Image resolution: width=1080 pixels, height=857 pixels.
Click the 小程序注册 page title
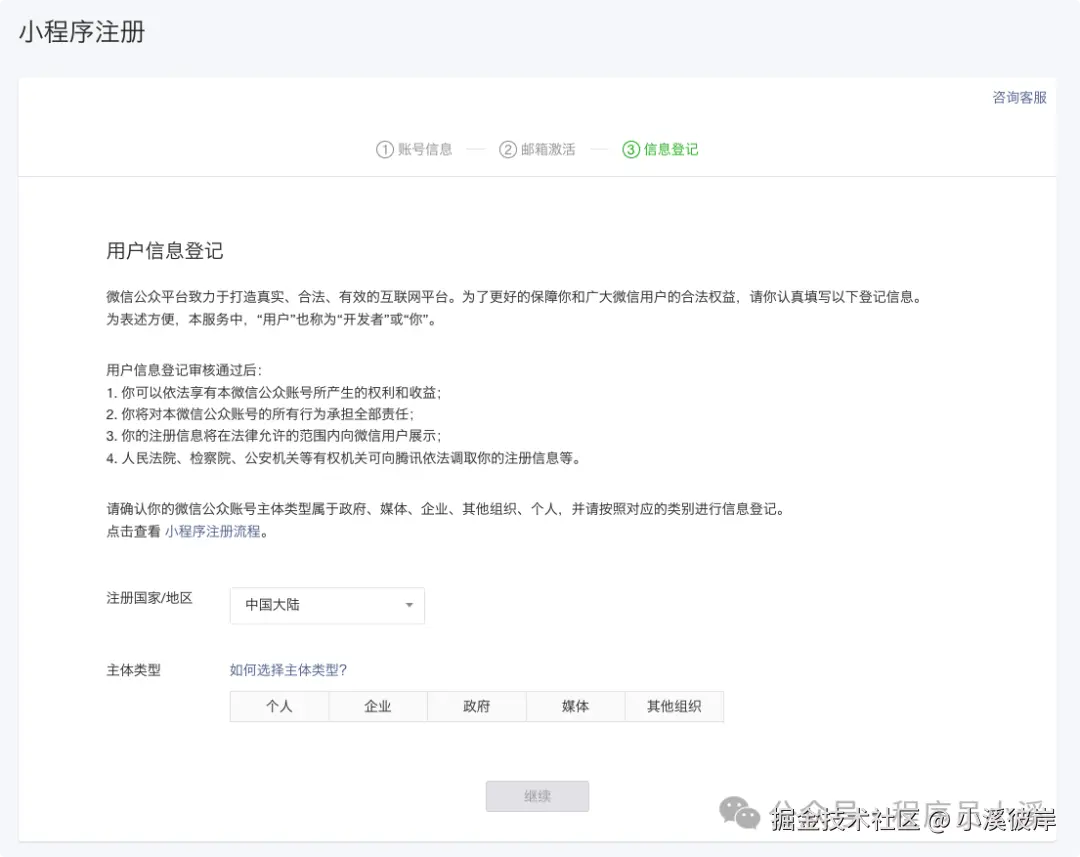point(81,32)
